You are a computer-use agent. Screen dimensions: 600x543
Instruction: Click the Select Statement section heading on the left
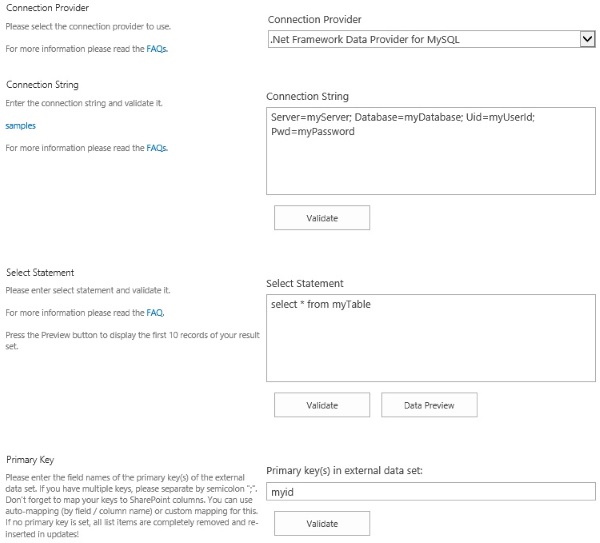40,272
